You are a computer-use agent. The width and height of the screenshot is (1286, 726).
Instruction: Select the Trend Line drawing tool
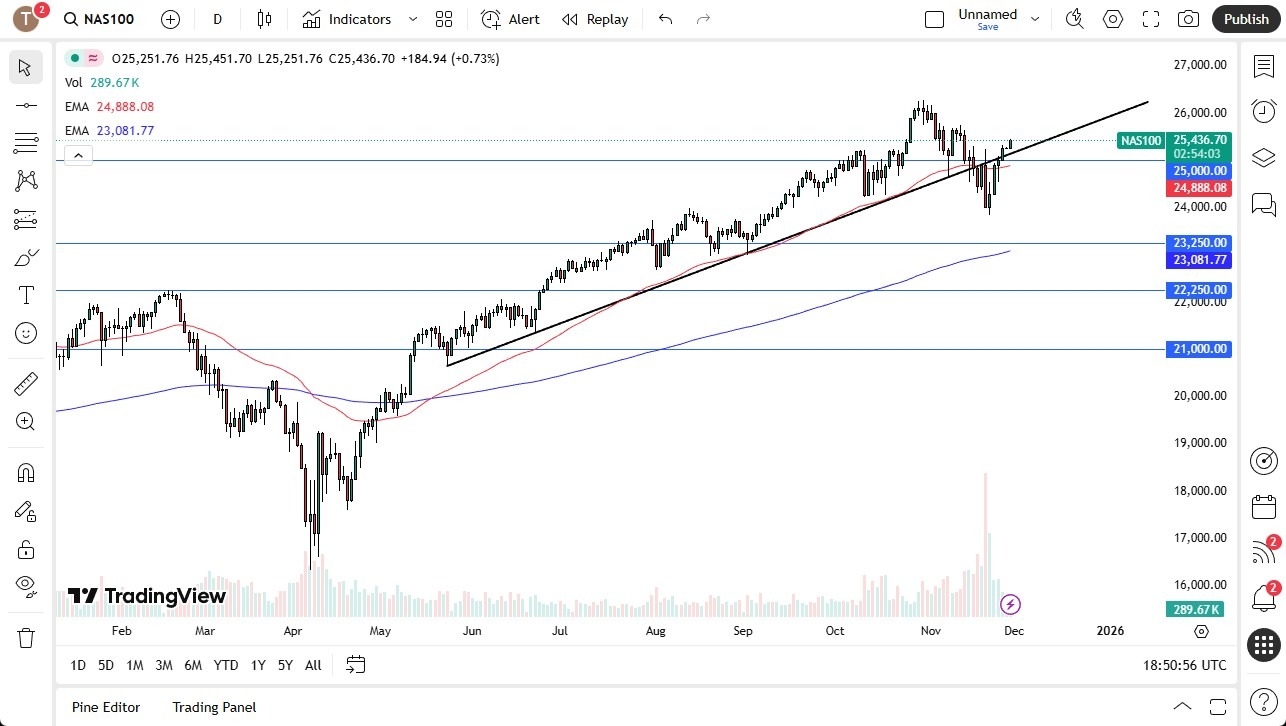click(25, 105)
